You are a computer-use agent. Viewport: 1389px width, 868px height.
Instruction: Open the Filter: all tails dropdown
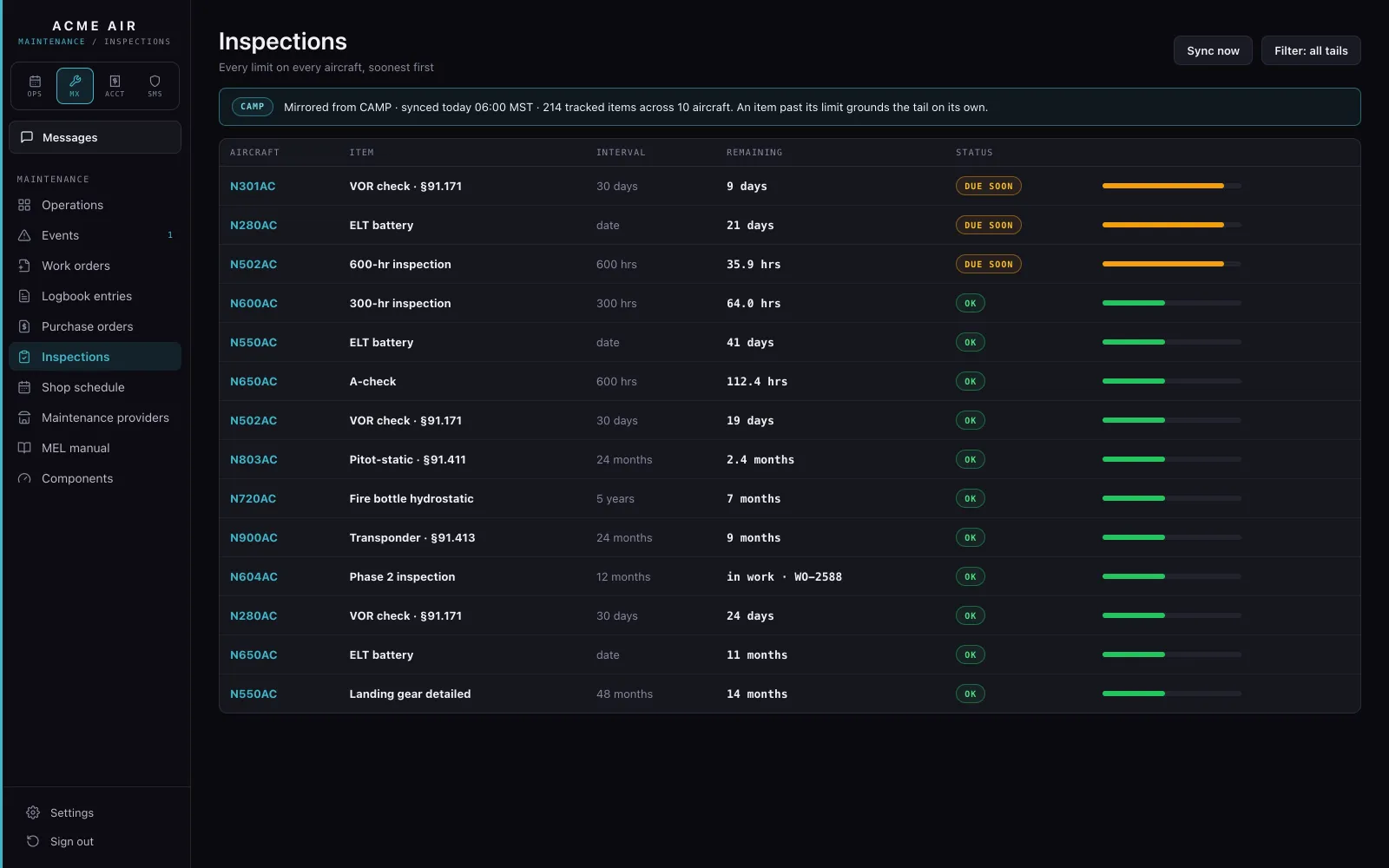(1311, 50)
